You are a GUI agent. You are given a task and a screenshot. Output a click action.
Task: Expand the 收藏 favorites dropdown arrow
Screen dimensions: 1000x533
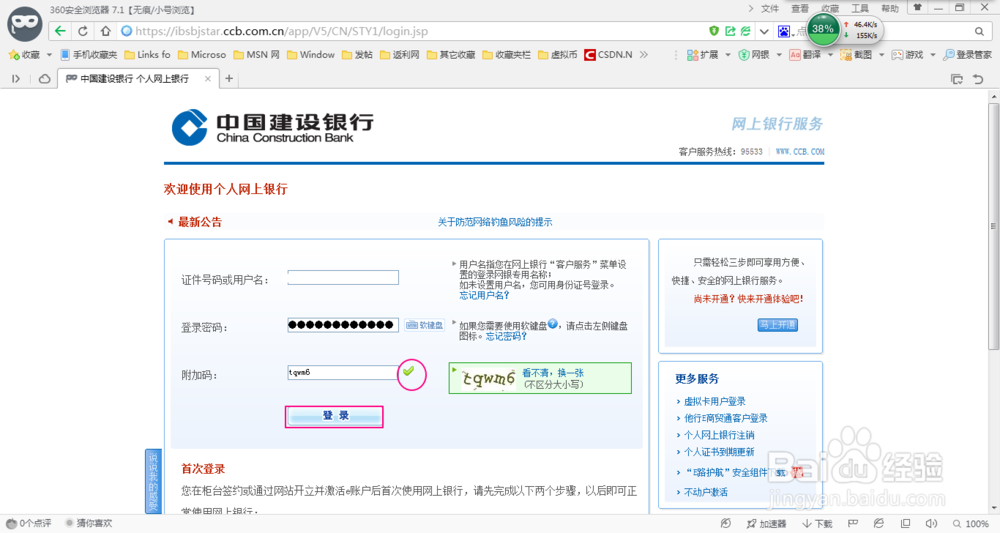[49, 55]
